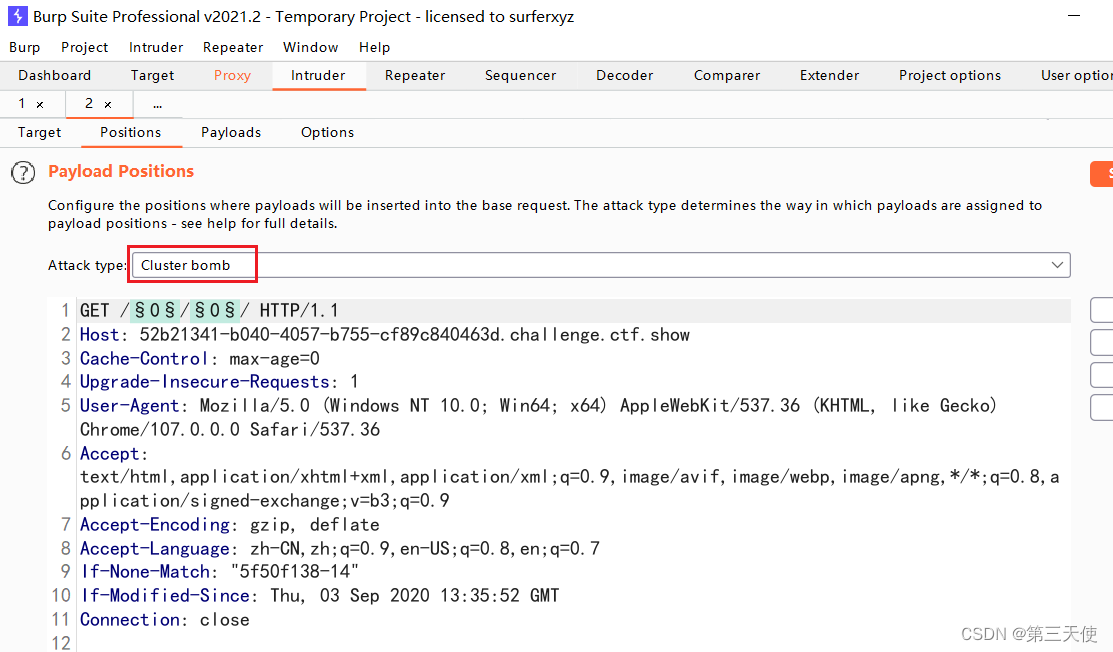Open the Project menu
Screen dimensions: 1113x652
point(84,48)
